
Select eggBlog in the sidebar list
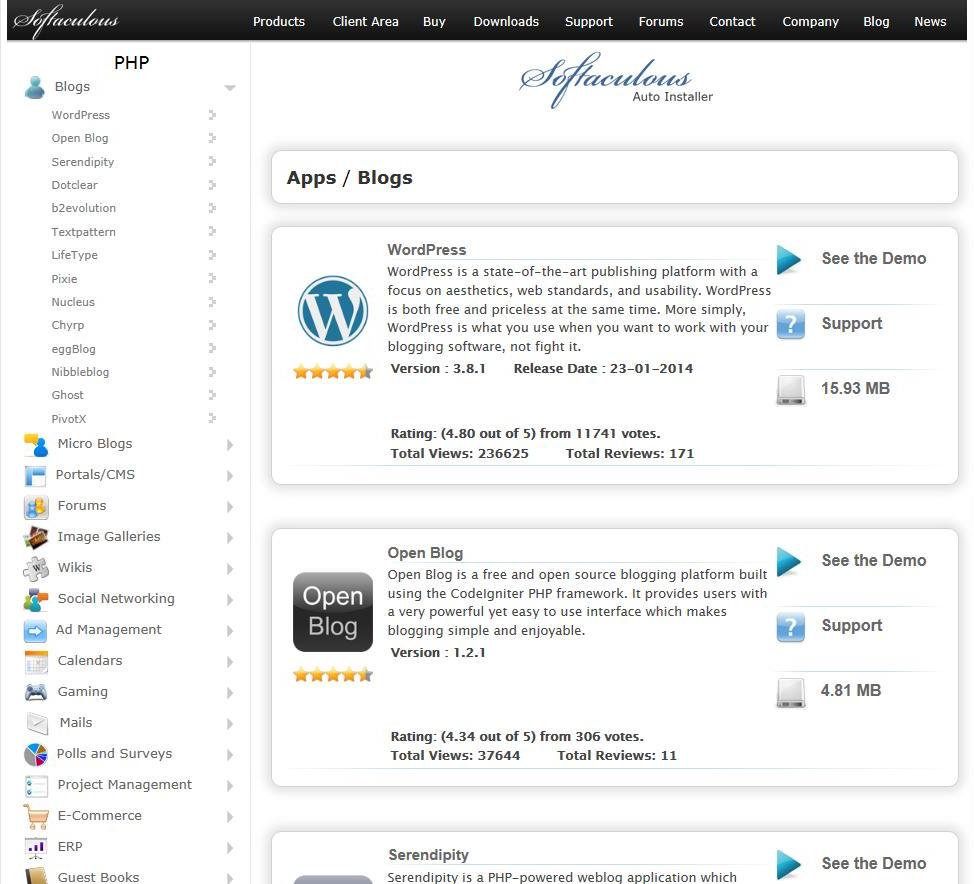[x=73, y=349]
